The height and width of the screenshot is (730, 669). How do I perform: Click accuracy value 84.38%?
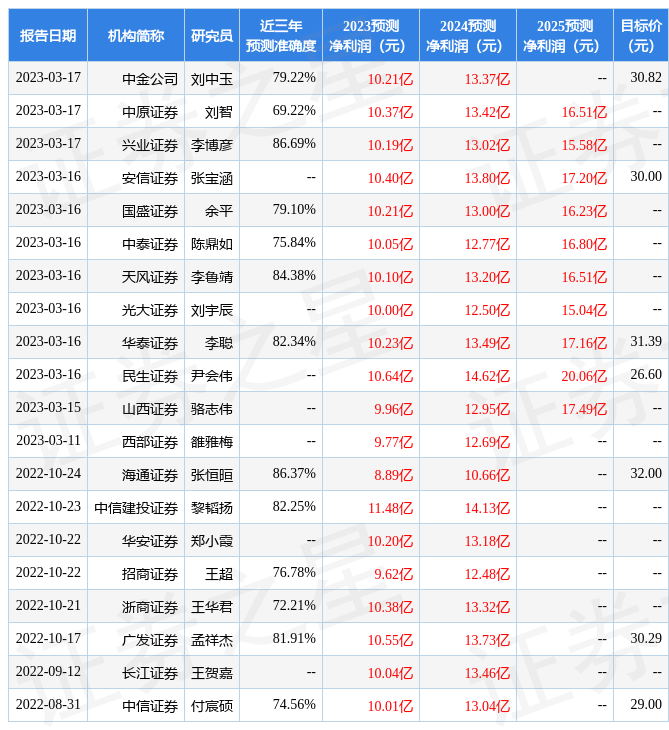point(294,275)
